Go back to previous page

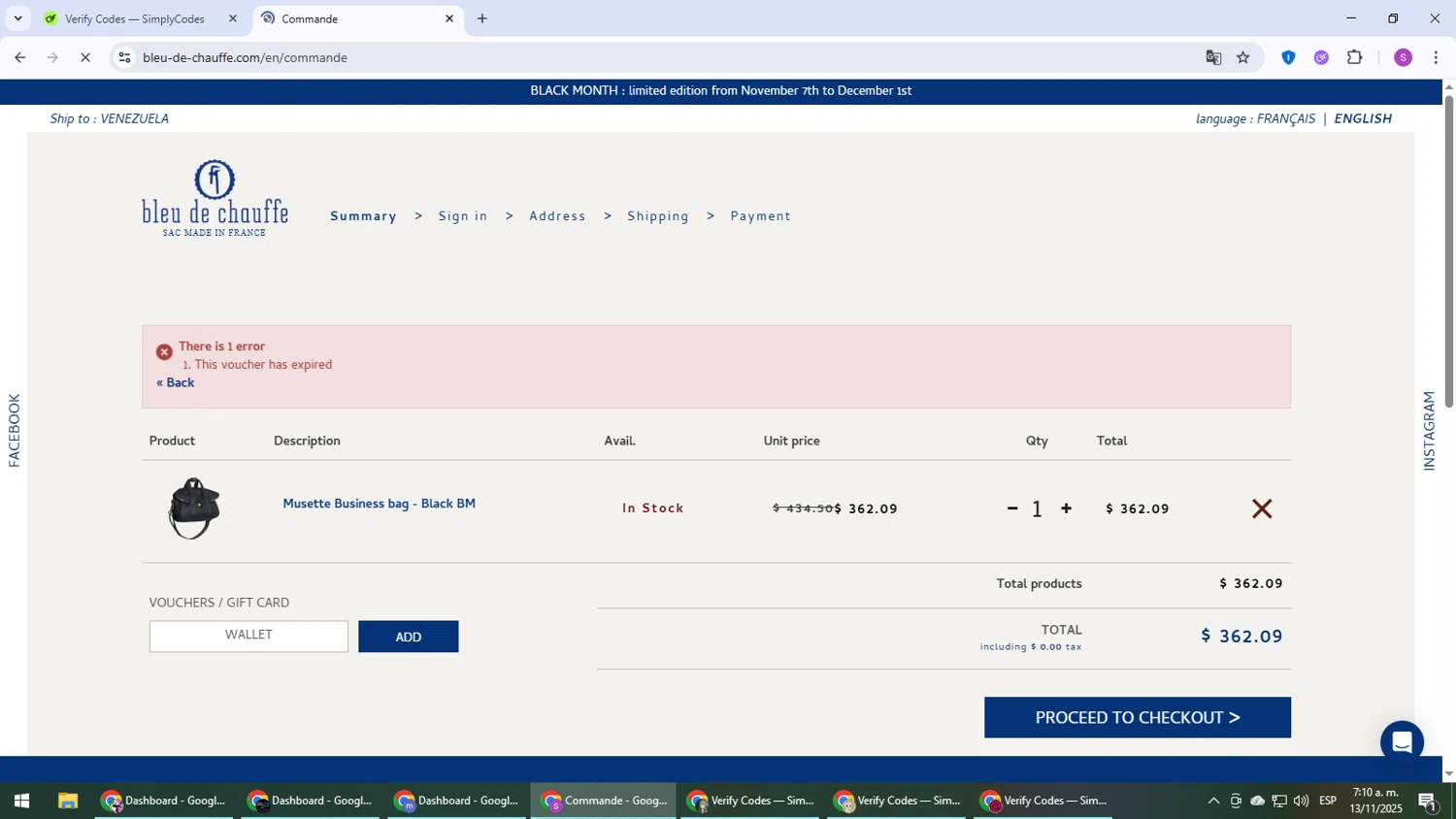(x=20, y=57)
